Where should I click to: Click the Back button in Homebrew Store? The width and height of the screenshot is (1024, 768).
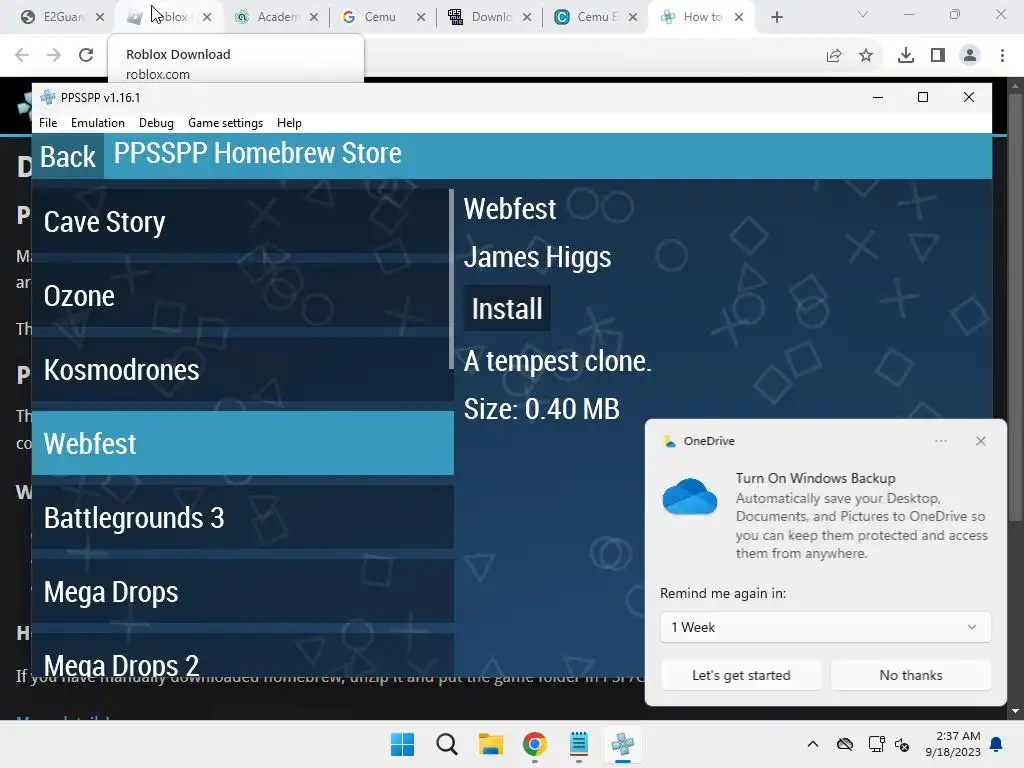point(68,157)
